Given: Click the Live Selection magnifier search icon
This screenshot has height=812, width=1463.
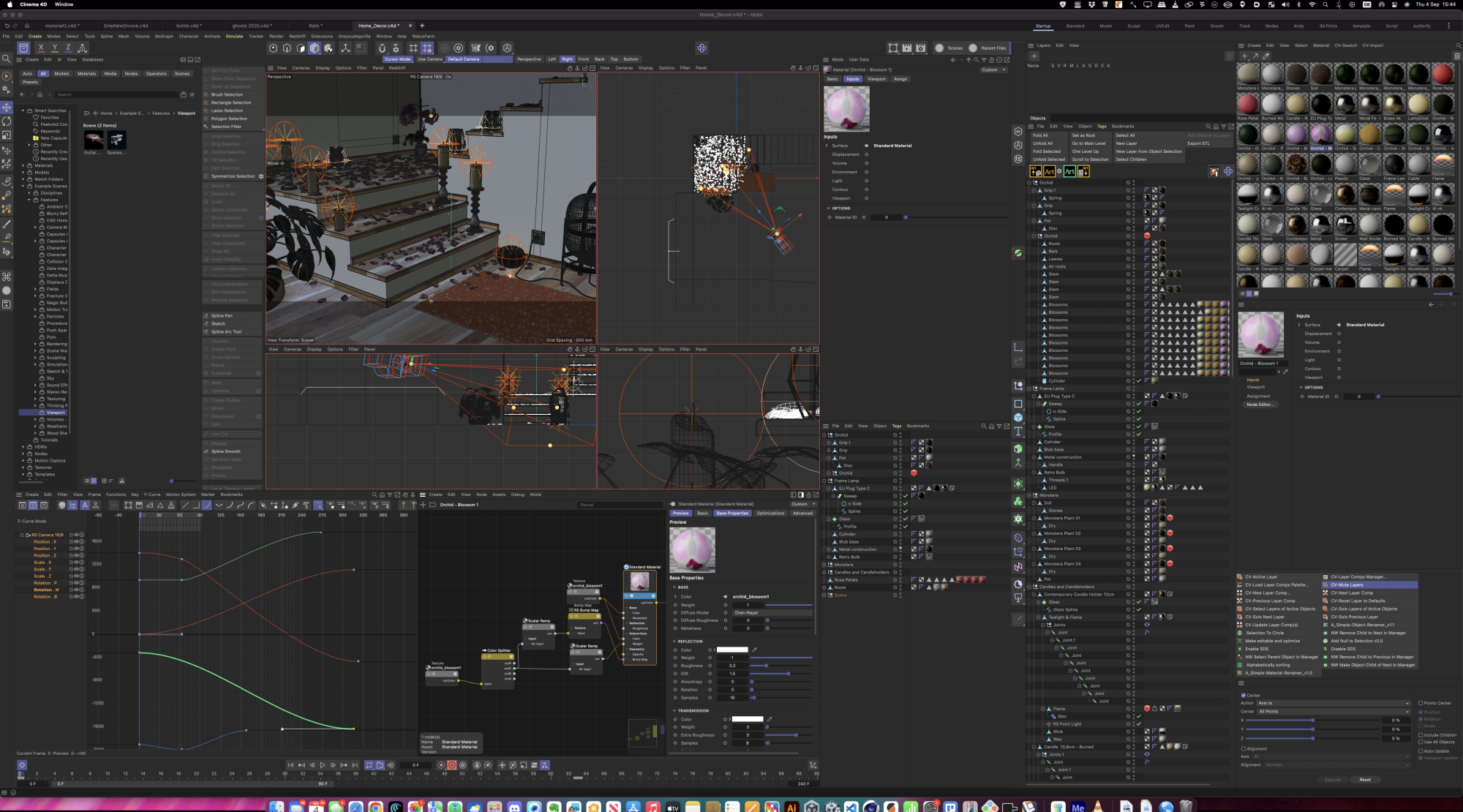Looking at the screenshot, I should point(7,59).
